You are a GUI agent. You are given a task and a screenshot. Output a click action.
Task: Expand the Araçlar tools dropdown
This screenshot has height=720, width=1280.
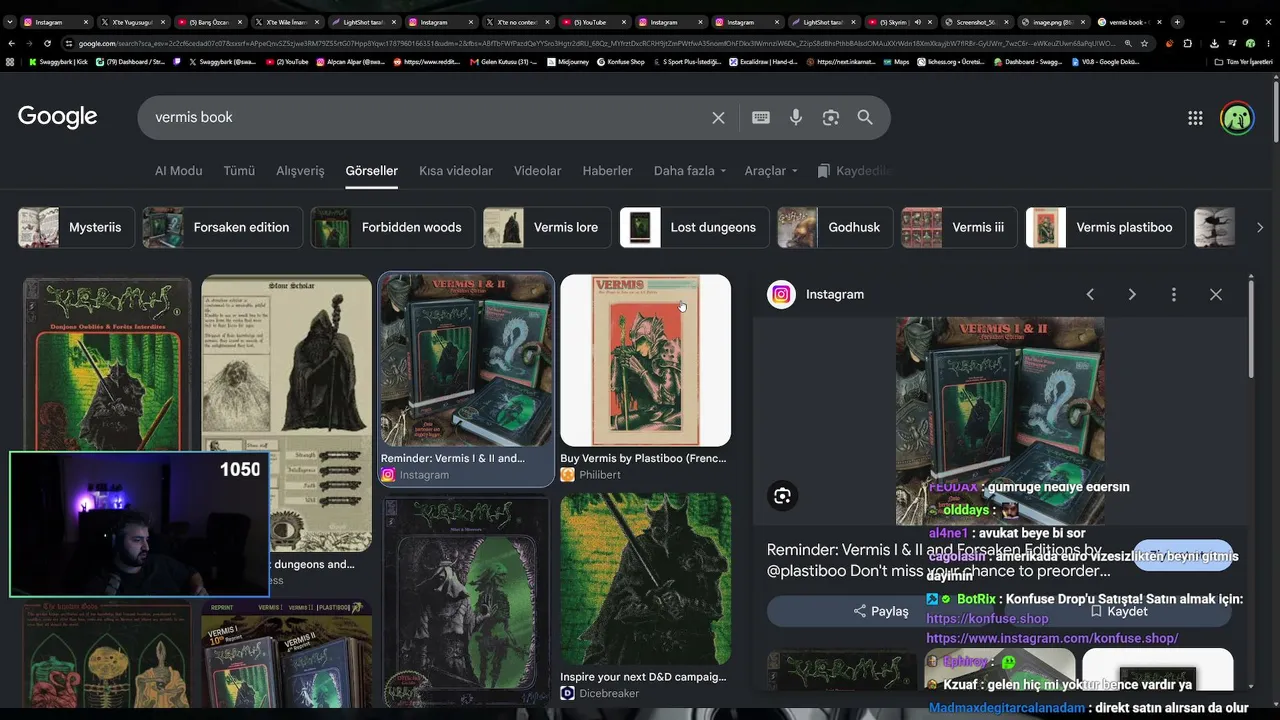click(x=771, y=171)
